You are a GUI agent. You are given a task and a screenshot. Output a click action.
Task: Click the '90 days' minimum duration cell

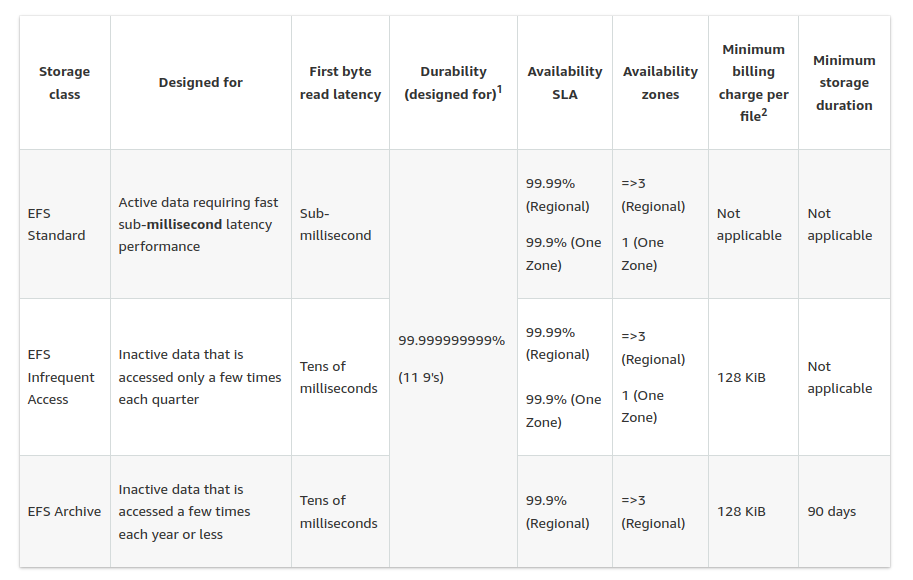coord(832,511)
